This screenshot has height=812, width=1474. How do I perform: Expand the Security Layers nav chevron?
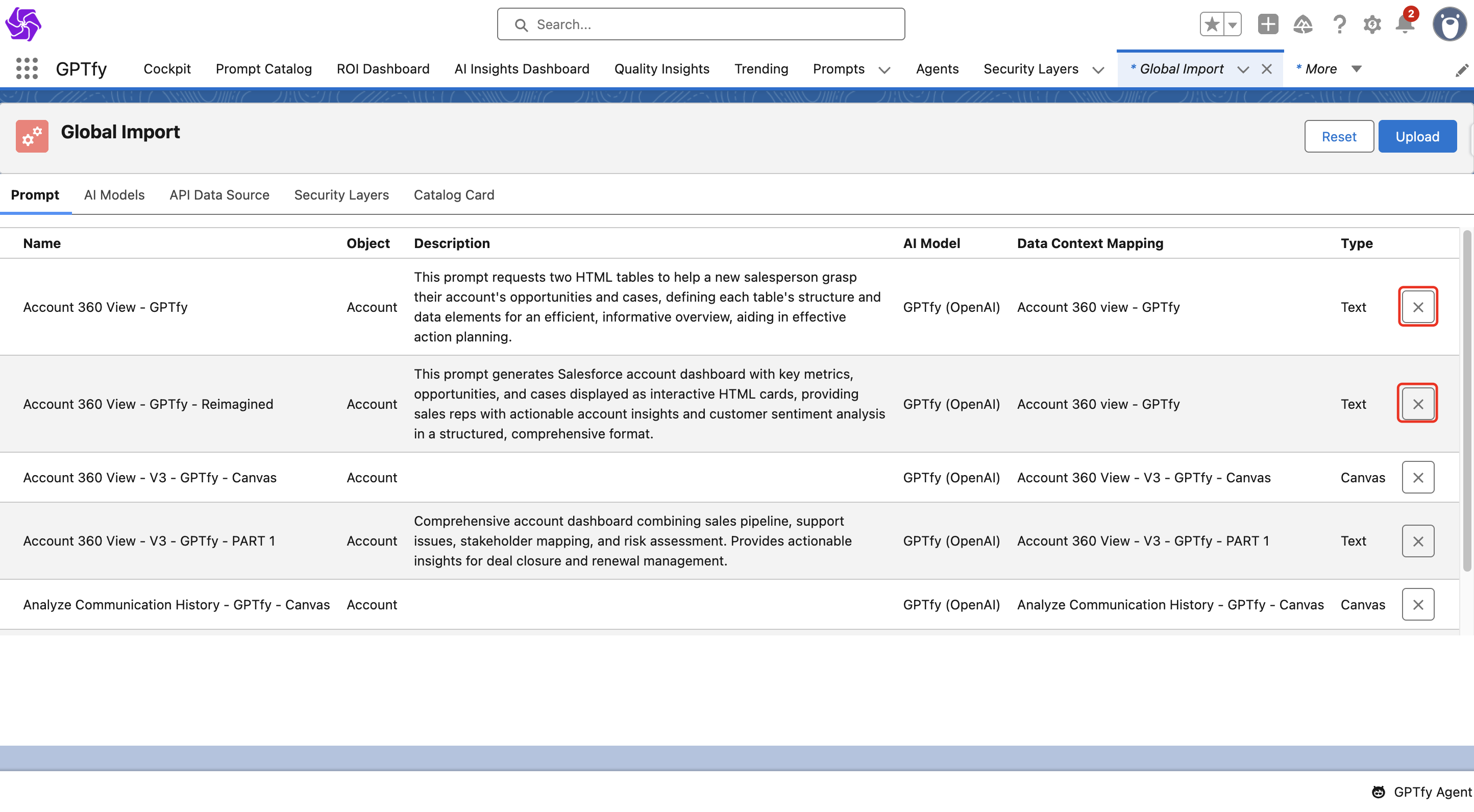1097,70
